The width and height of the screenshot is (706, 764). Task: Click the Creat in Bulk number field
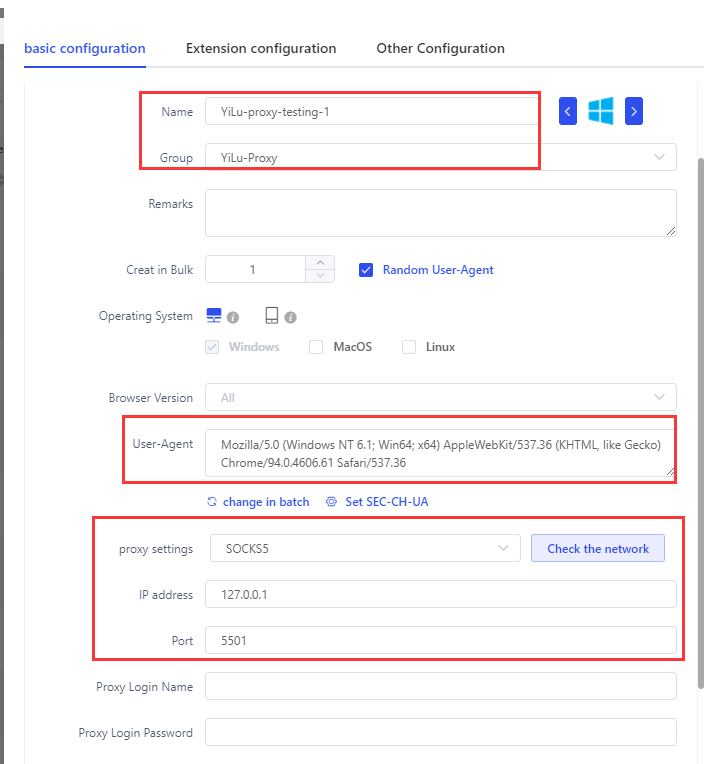(x=255, y=269)
